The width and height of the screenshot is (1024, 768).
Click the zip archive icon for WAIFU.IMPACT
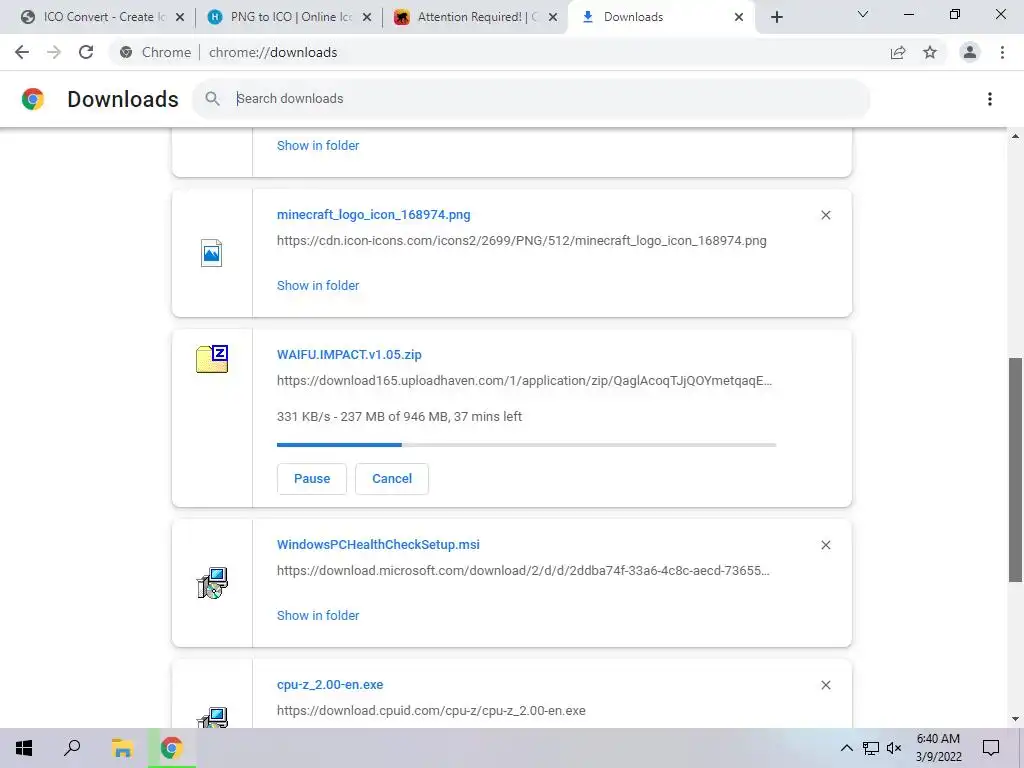coord(212,359)
